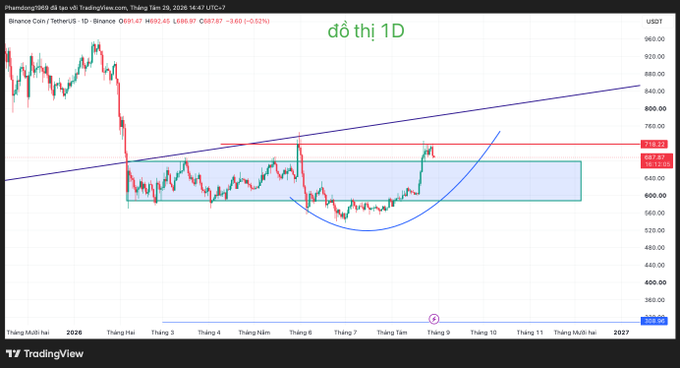Click the 520.00 price tick

coord(655,230)
